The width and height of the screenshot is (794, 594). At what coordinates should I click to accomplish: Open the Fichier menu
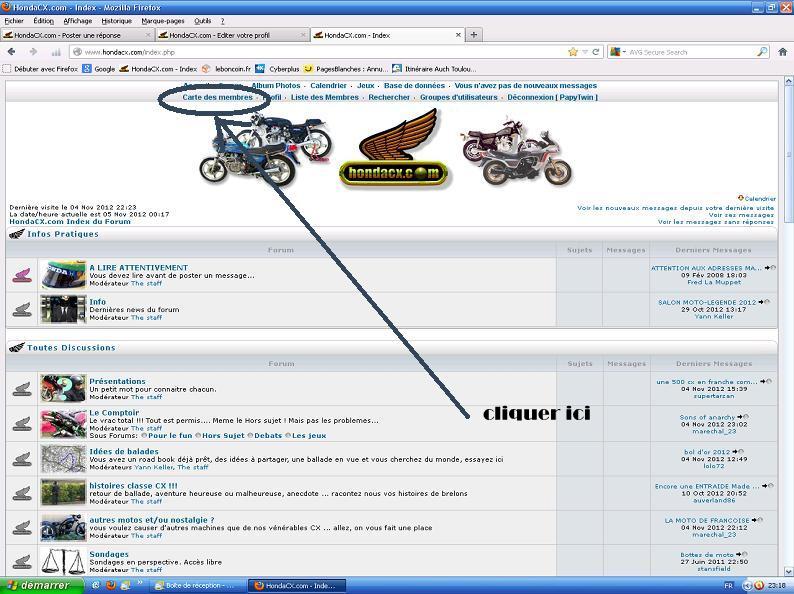(x=14, y=21)
